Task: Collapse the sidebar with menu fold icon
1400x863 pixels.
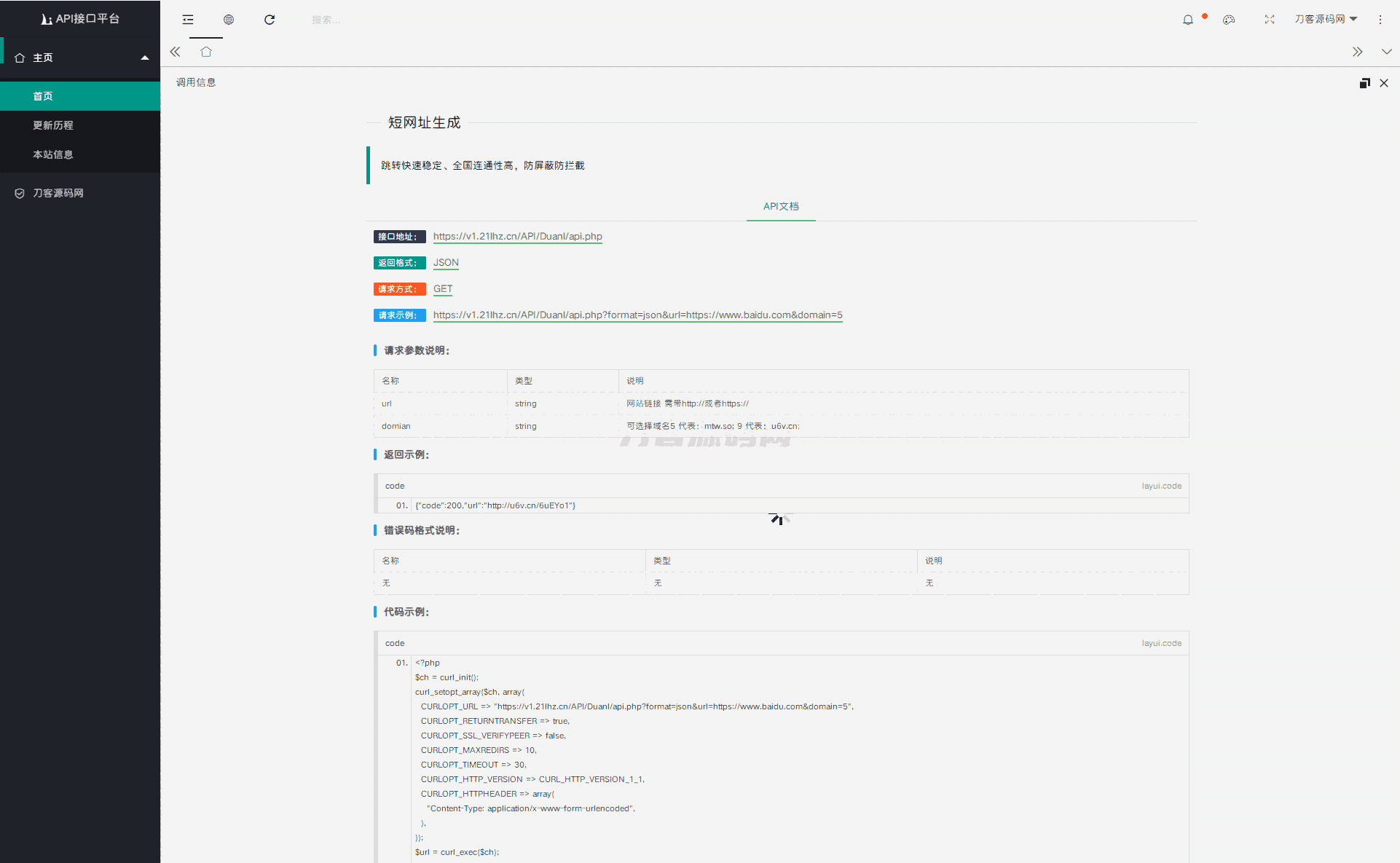Action: [x=188, y=20]
